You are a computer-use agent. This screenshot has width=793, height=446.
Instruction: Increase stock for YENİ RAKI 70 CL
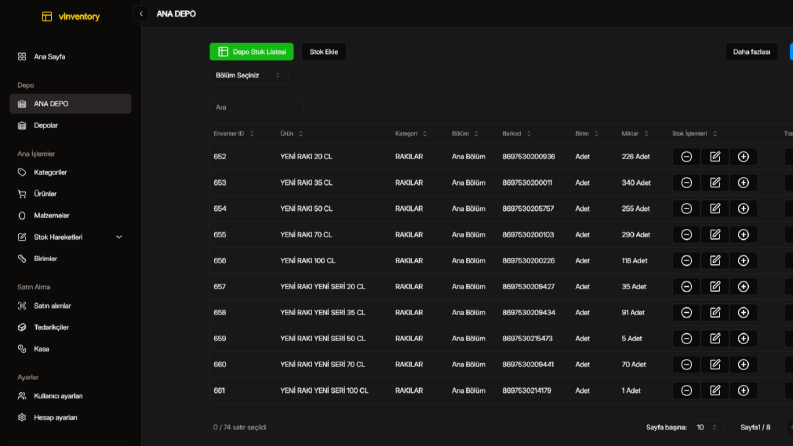(743, 235)
